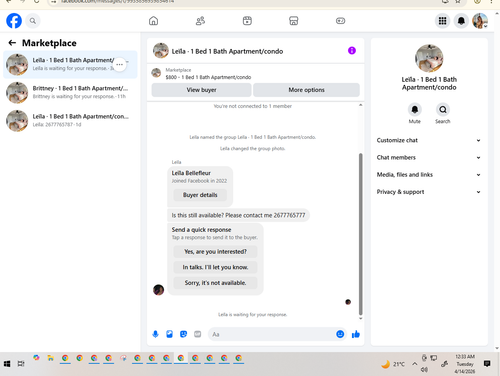
Task: Expand the Customize chat section
Action: coord(429,140)
